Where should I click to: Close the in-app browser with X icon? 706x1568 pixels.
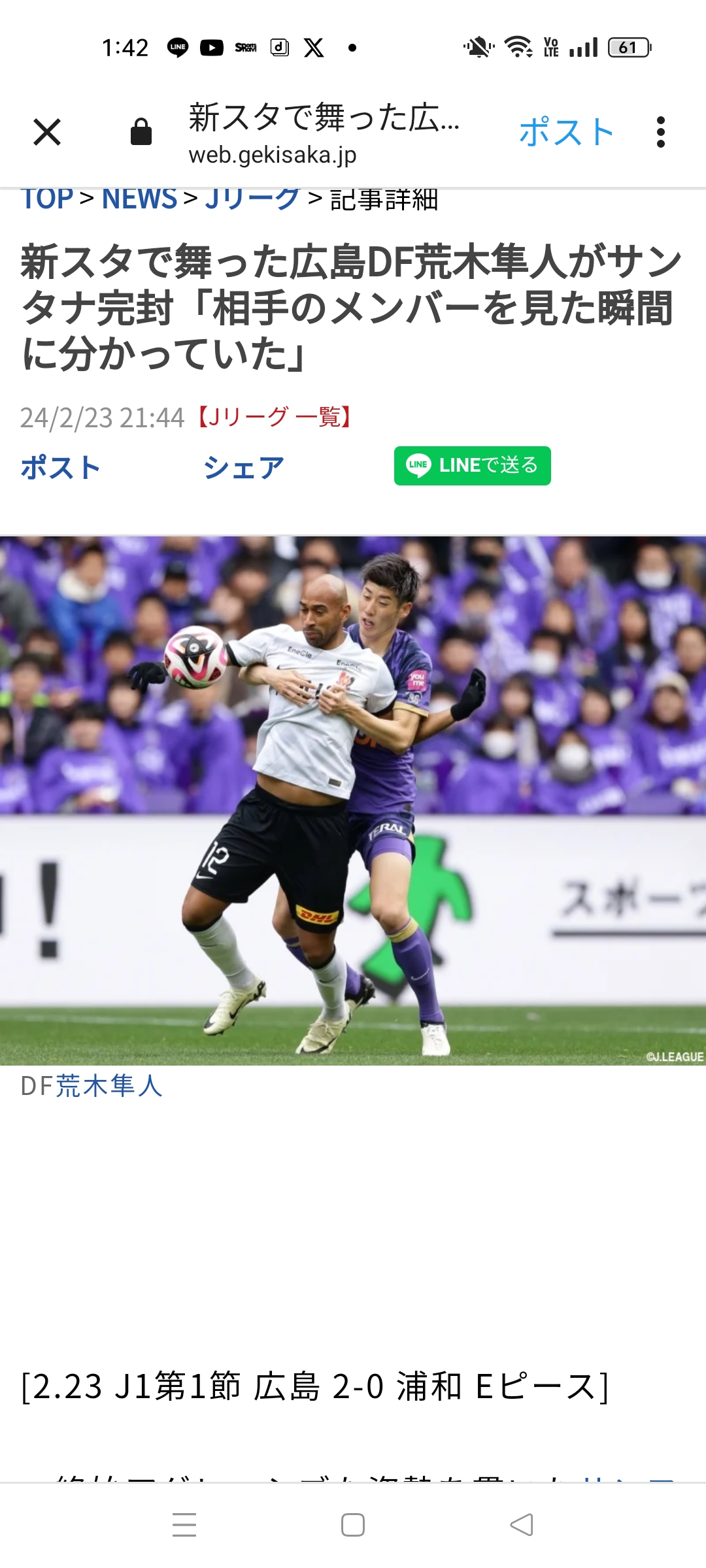tap(47, 132)
